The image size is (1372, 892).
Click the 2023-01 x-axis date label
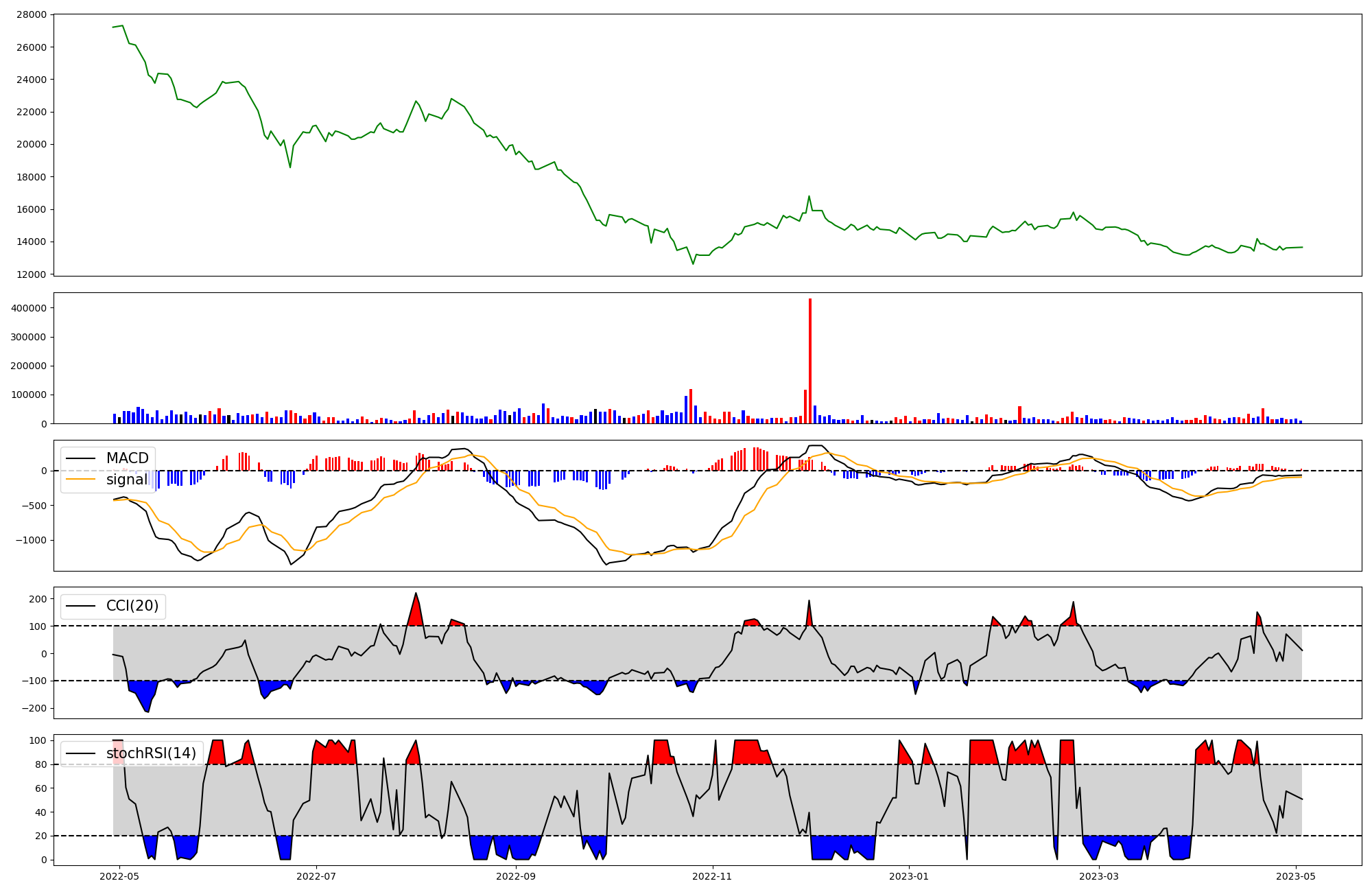tap(910, 876)
